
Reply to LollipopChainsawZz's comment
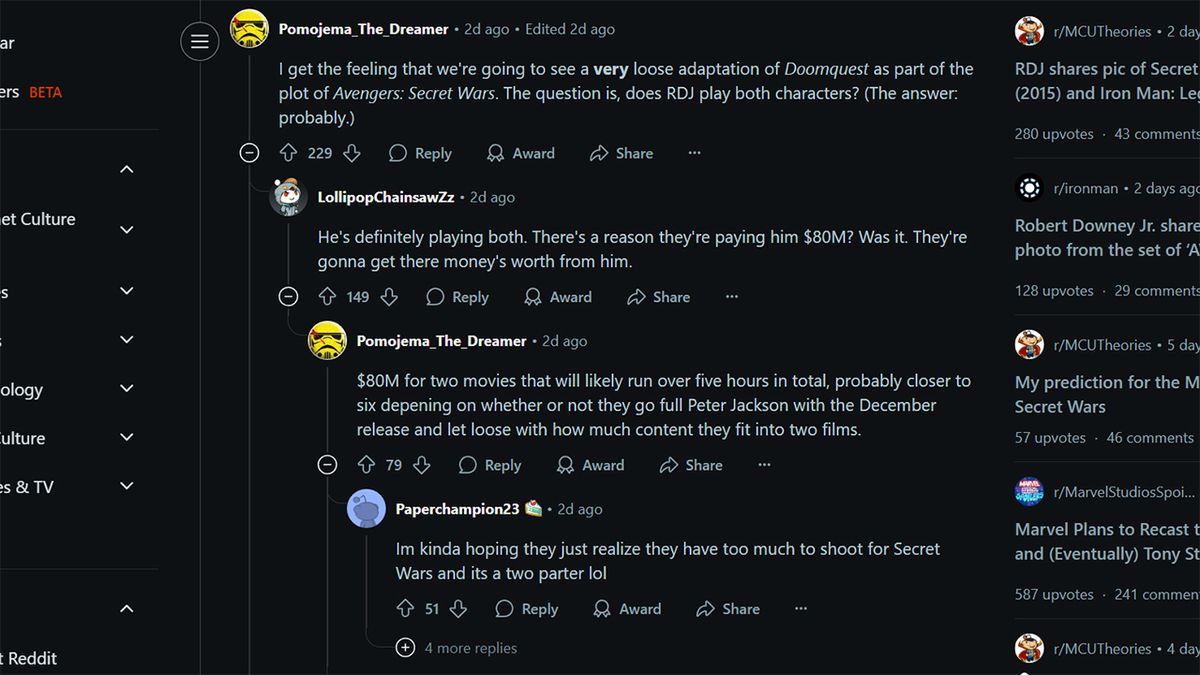coord(457,297)
